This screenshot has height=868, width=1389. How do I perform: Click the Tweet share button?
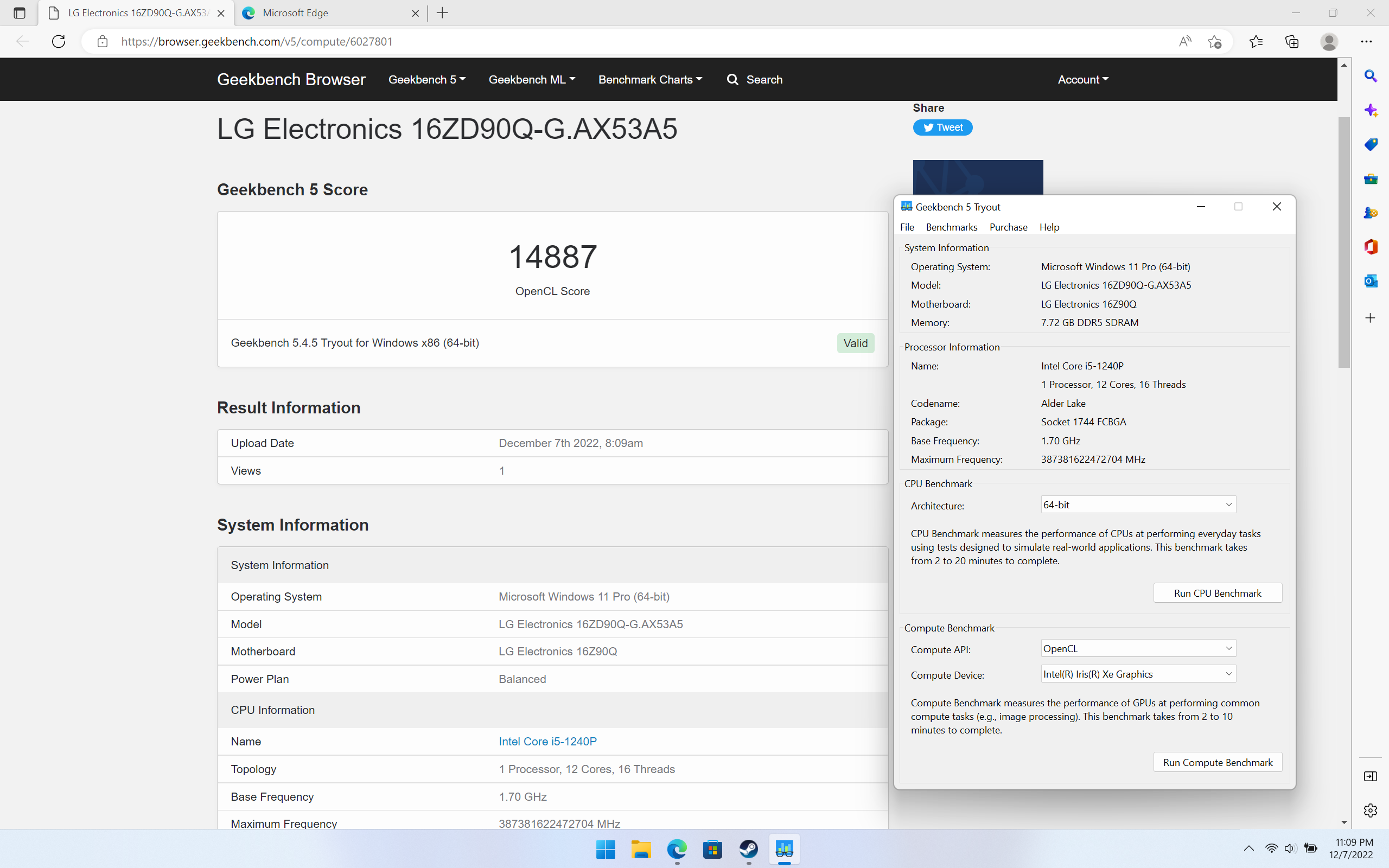[942, 127]
